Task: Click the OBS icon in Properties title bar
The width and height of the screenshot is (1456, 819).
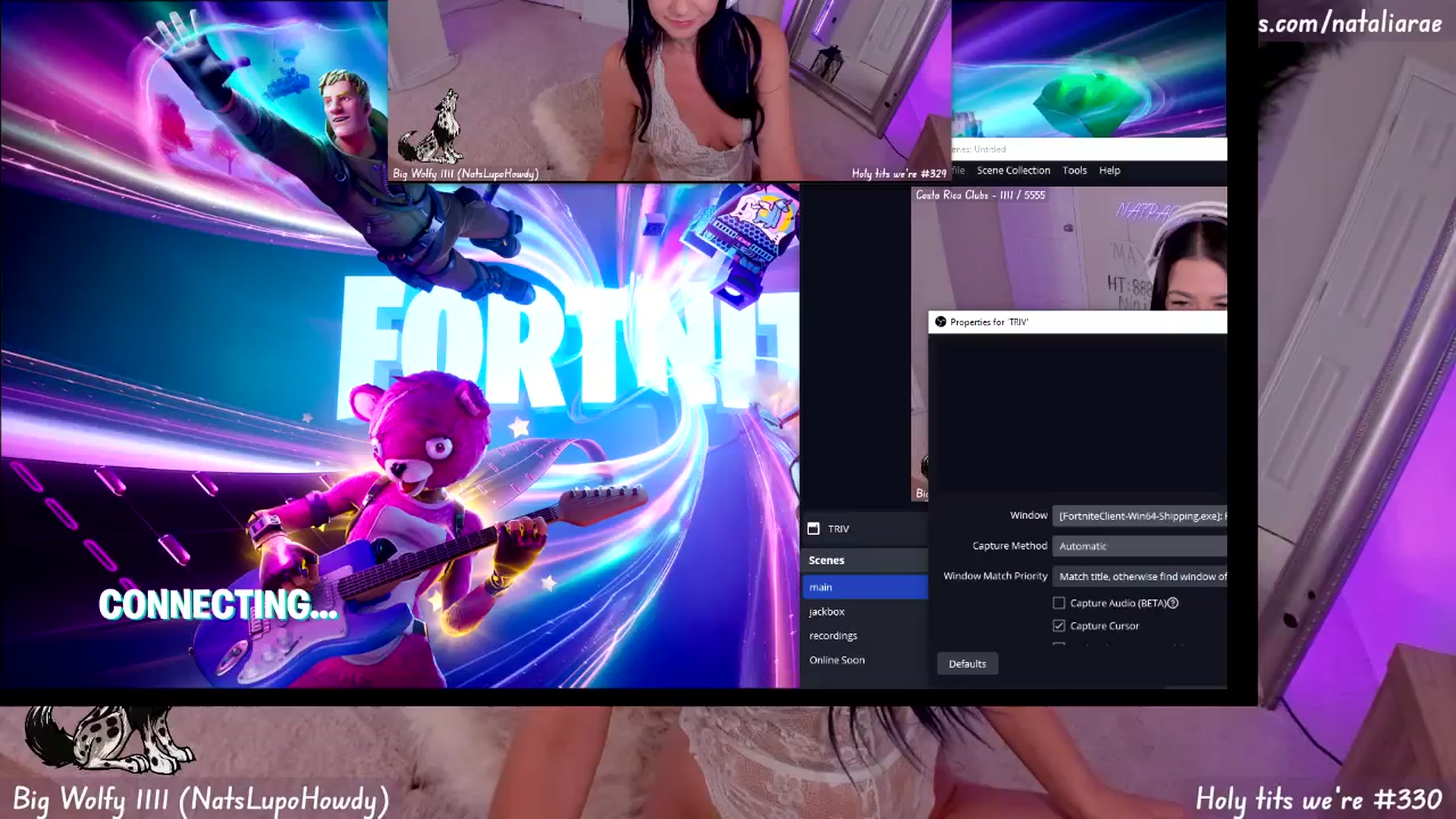Action: pos(940,322)
